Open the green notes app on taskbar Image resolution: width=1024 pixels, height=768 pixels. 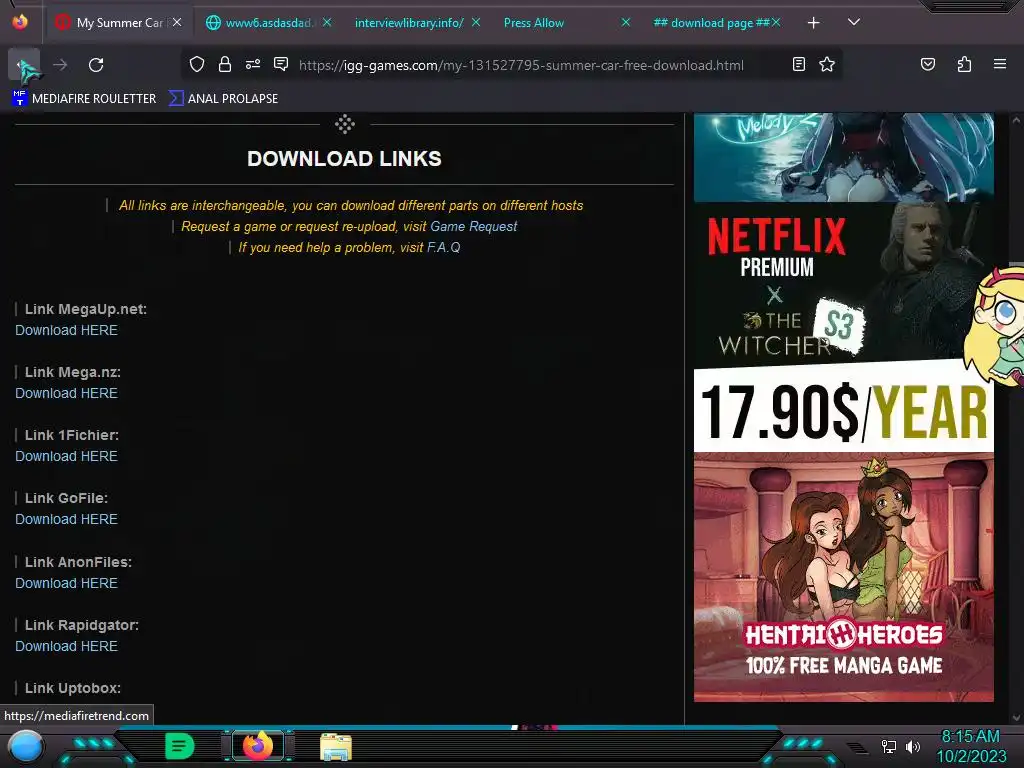pos(179,746)
